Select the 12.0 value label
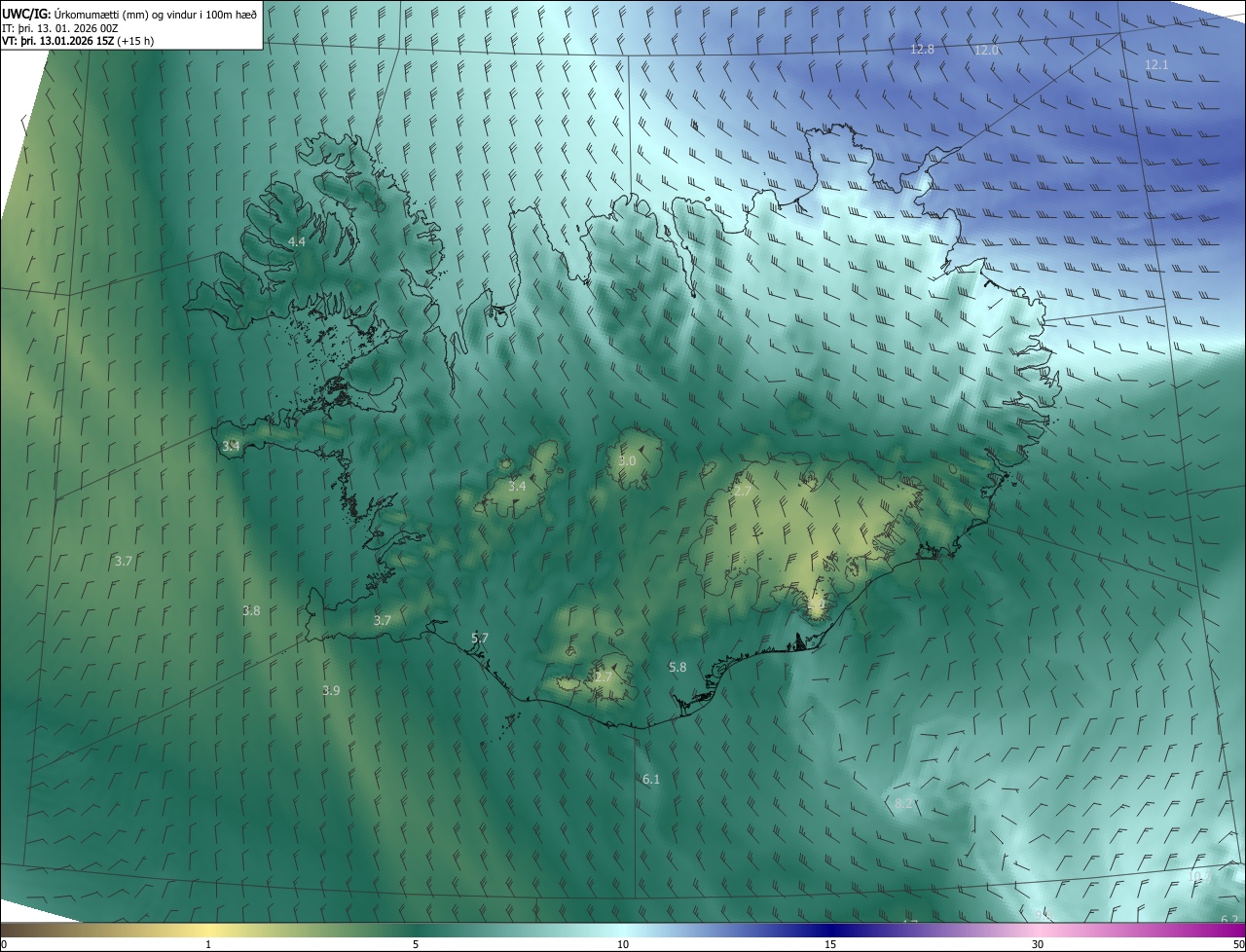The width and height of the screenshot is (1246, 952). click(986, 50)
